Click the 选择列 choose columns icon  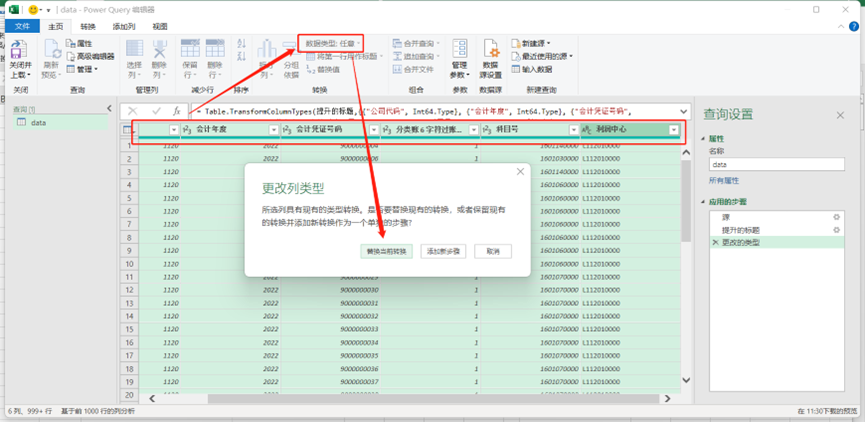point(135,49)
